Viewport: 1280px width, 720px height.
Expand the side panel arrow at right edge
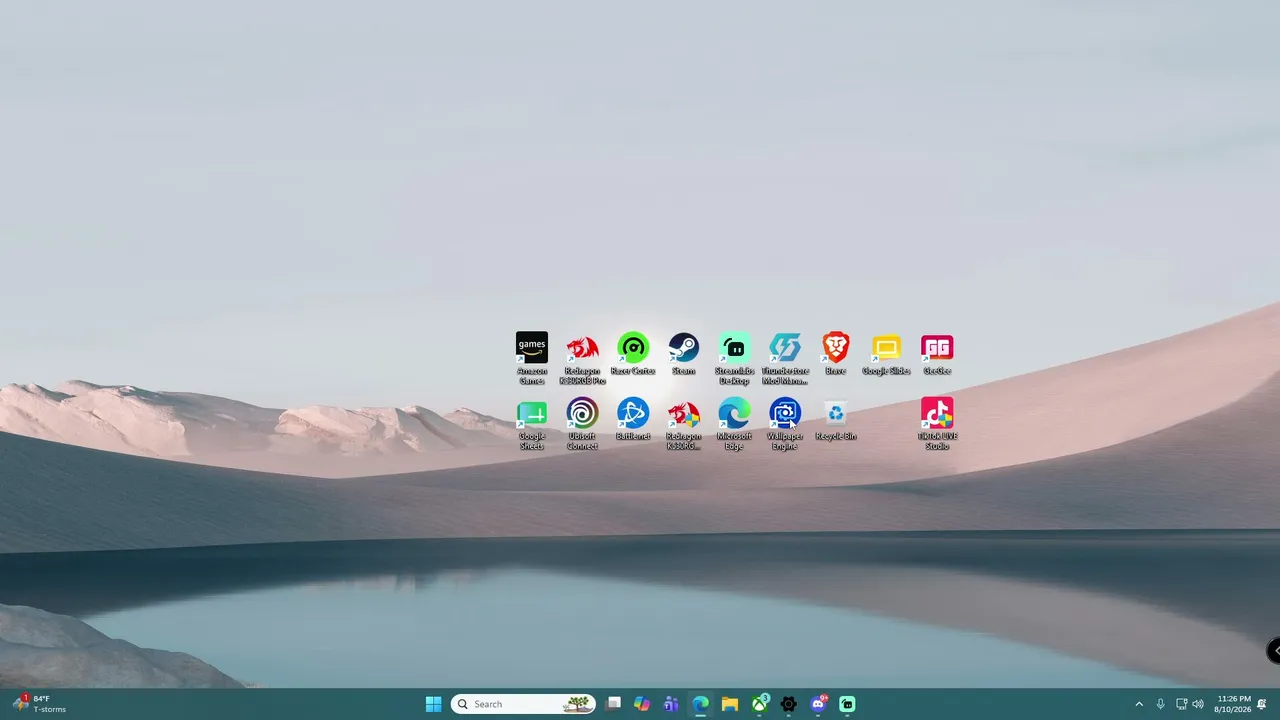tap(1274, 650)
